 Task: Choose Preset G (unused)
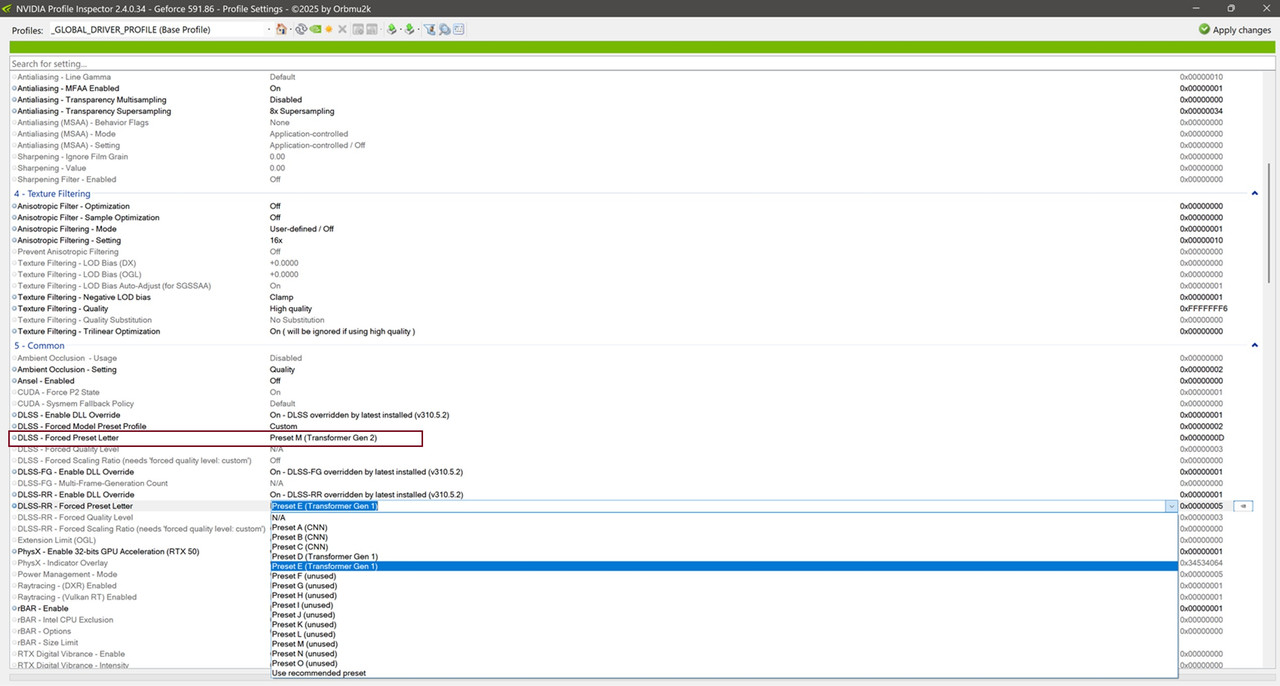(x=724, y=586)
